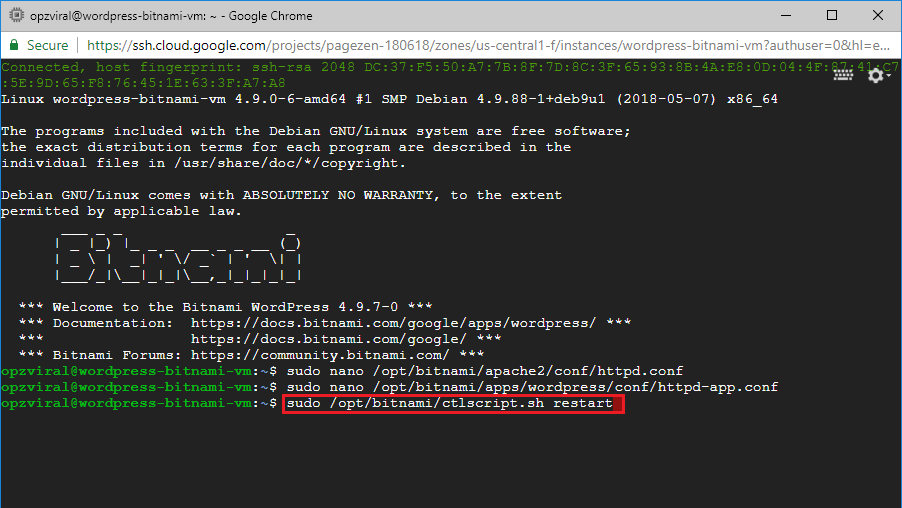Minimize the Chrome SSH window

coord(786,16)
